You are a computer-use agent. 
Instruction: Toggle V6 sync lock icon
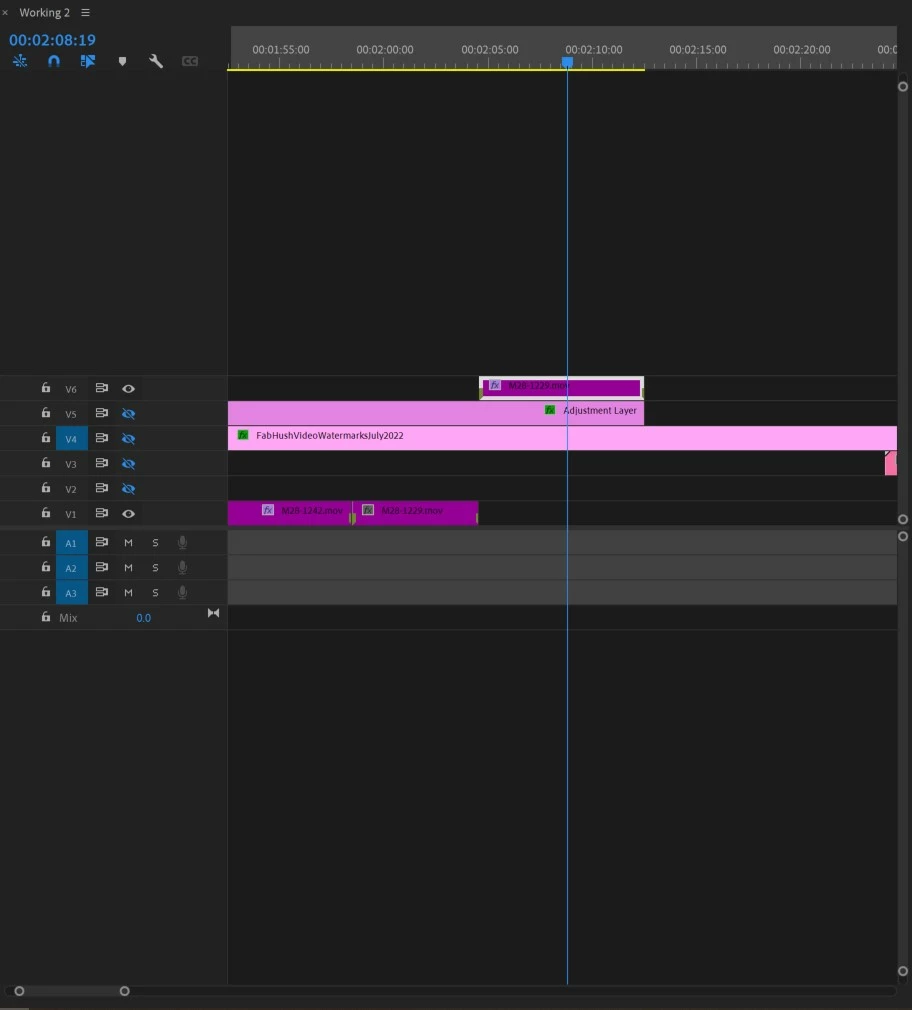click(102, 388)
